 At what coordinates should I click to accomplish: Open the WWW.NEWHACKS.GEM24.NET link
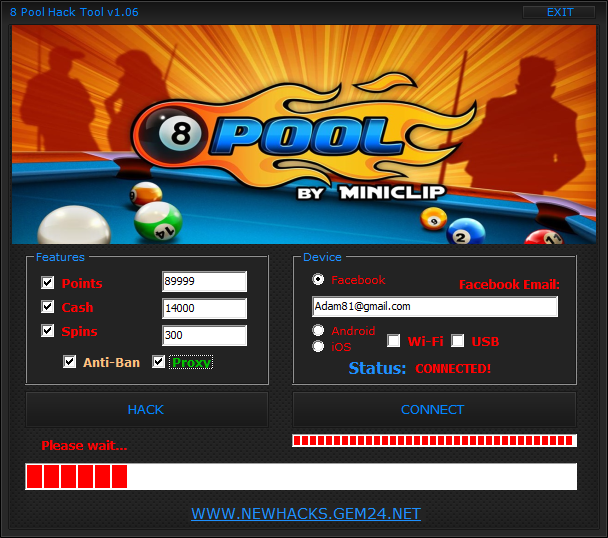click(306, 514)
